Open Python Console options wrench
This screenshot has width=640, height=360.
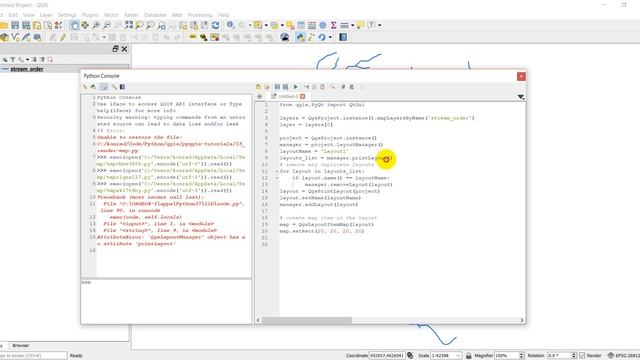[x=114, y=87]
